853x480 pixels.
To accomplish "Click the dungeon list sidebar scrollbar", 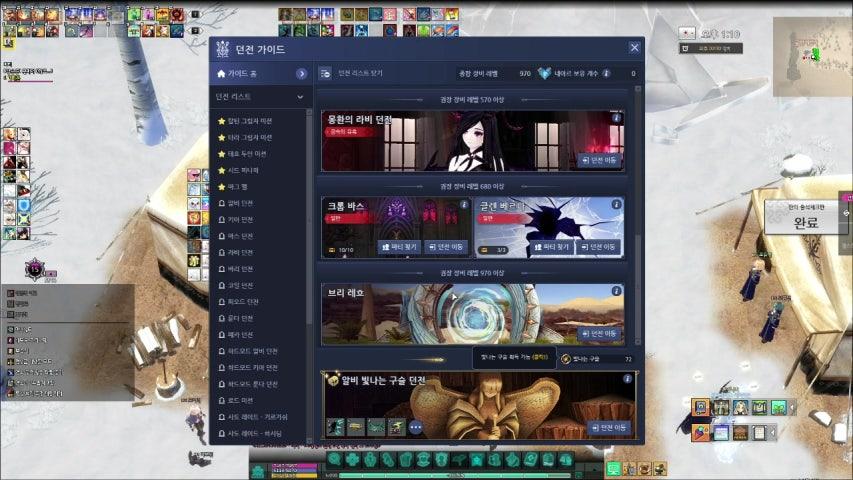I will click(x=309, y=200).
